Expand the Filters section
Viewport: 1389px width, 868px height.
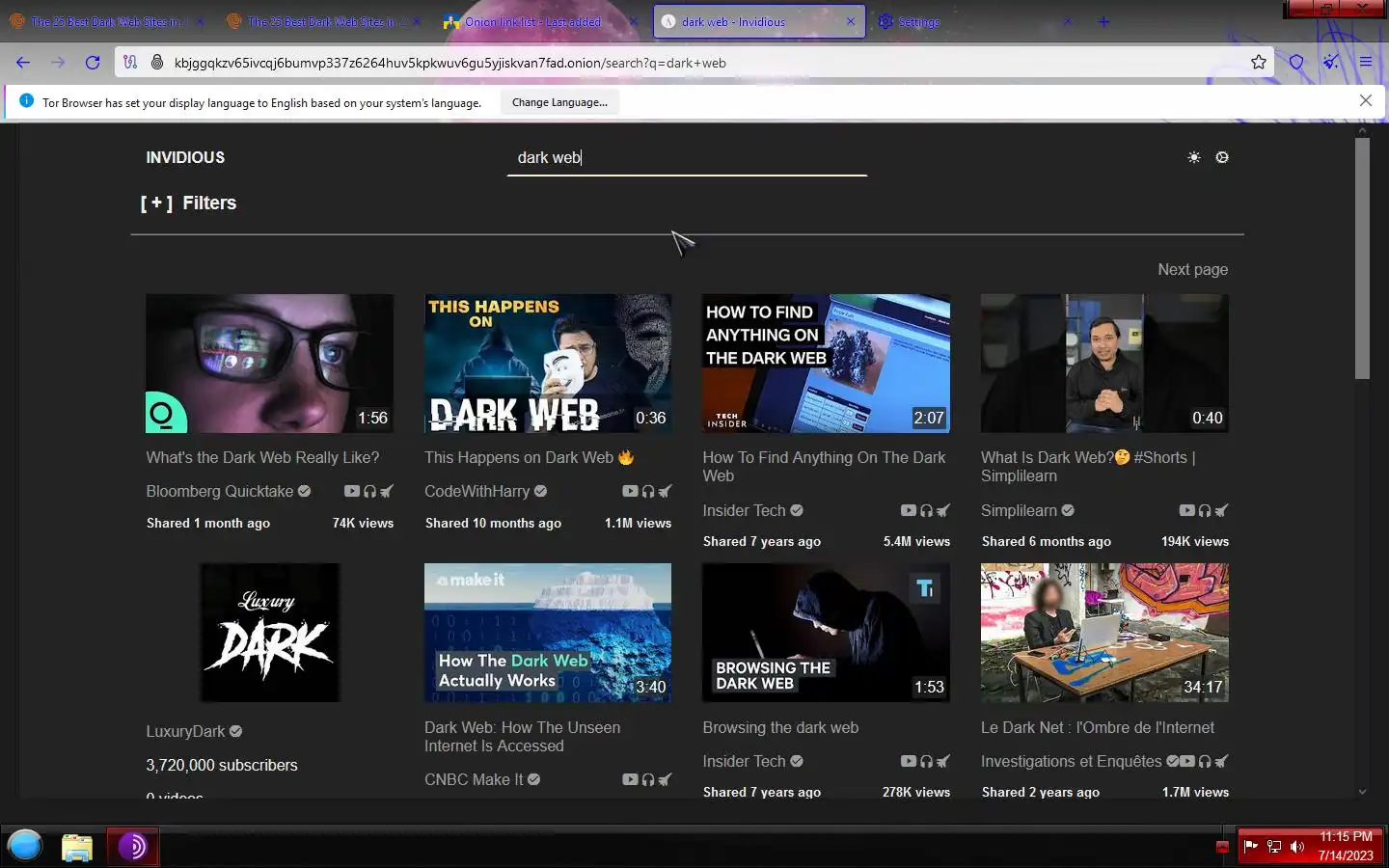point(188,203)
